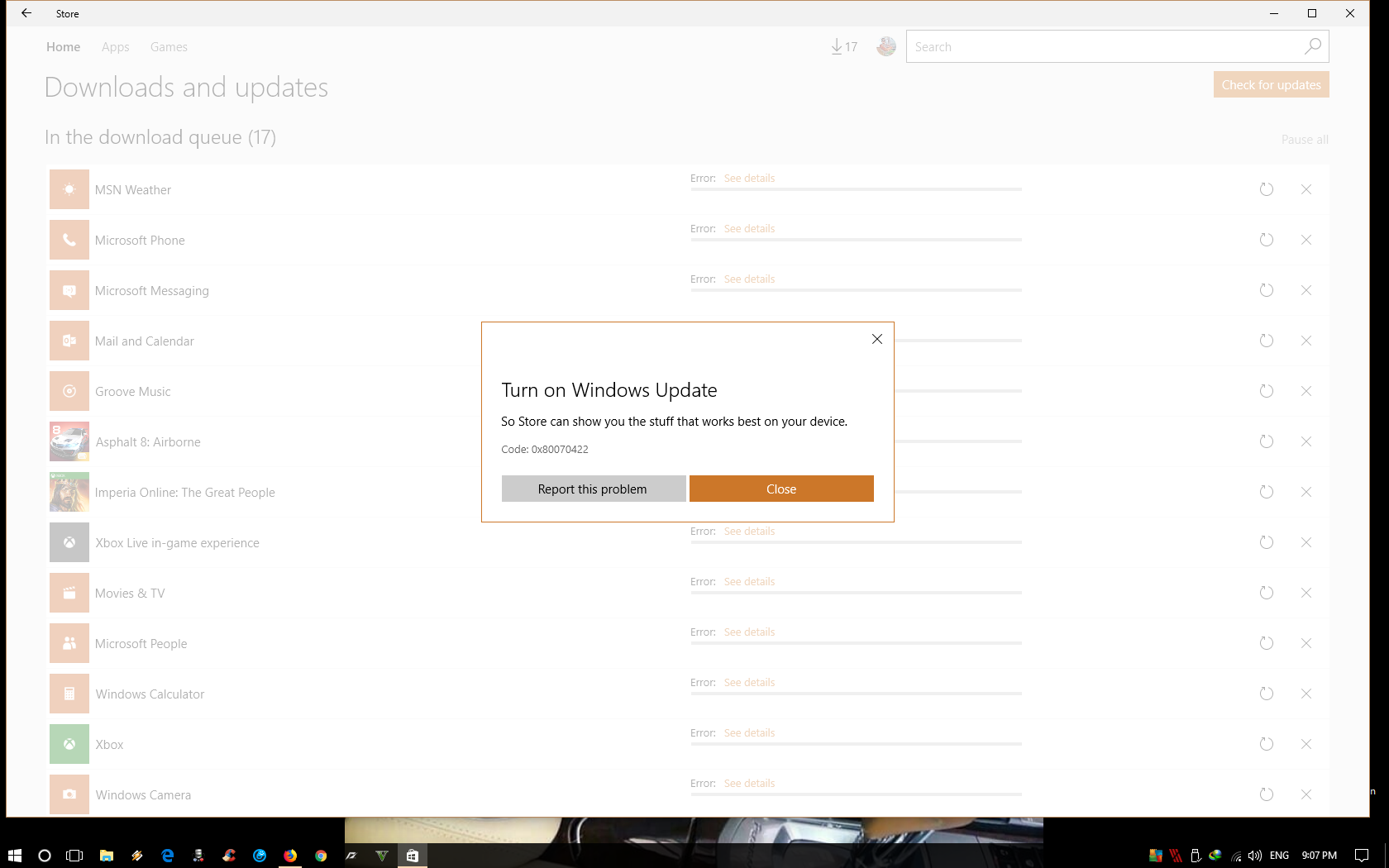Open Groove Music app icon

click(69, 391)
